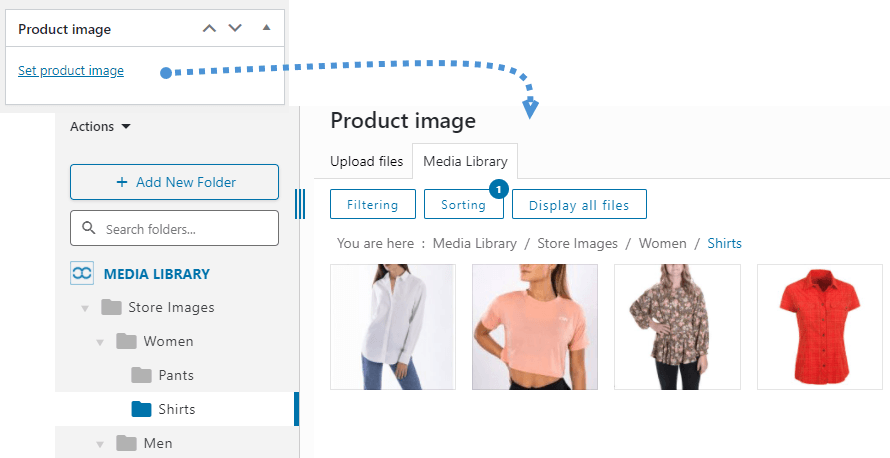Click the search magnifier icon

pyautogui.click(x=89, y=229)
